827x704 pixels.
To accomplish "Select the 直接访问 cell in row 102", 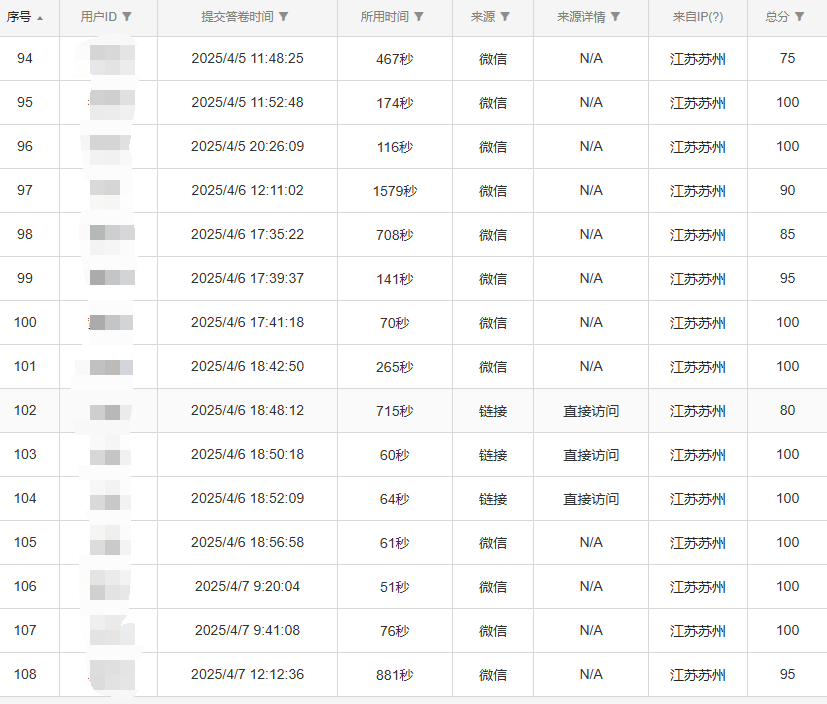I will [591, 411].
